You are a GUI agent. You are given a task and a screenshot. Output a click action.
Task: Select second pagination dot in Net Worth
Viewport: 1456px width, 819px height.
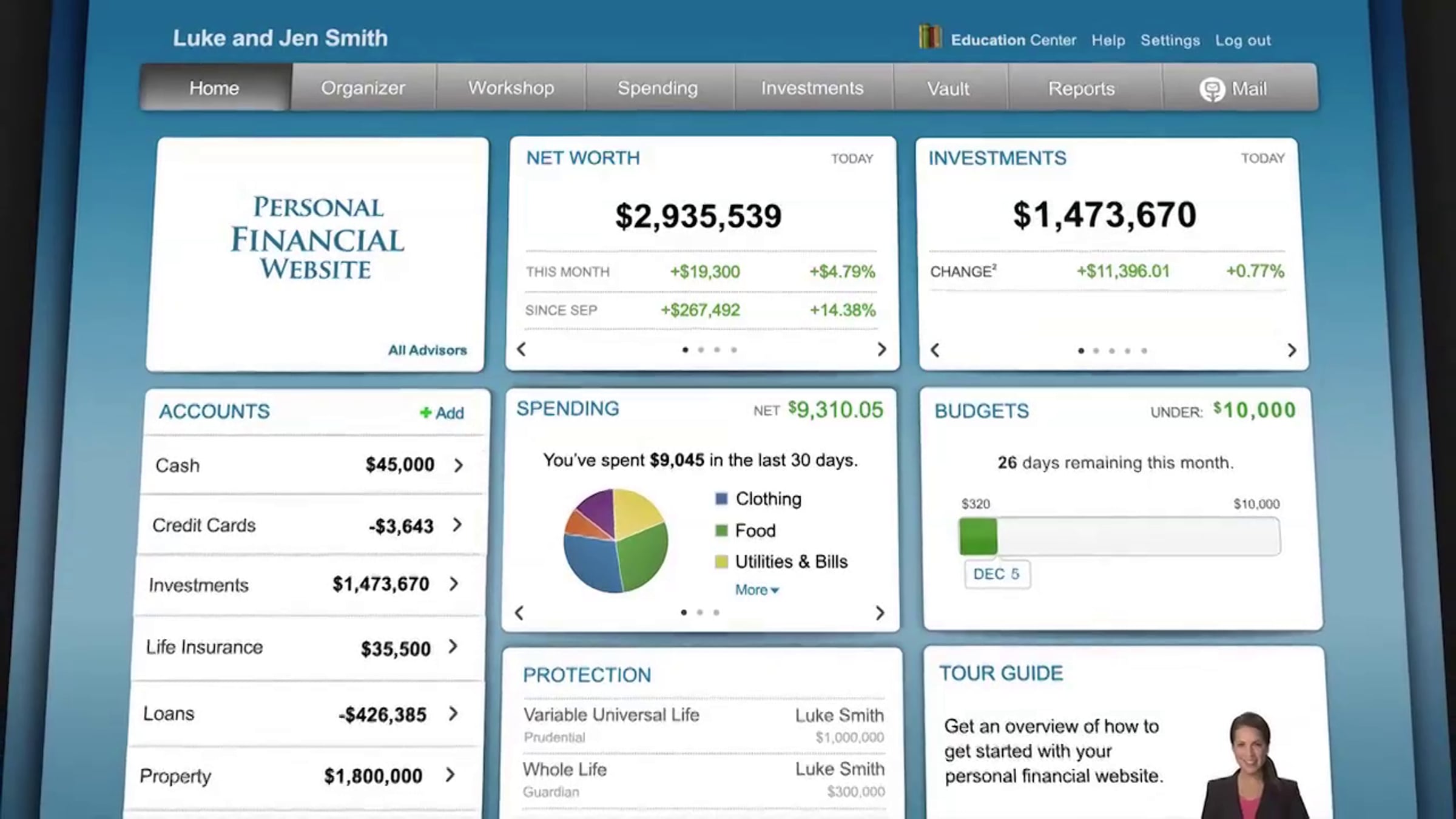coord(701,349)
